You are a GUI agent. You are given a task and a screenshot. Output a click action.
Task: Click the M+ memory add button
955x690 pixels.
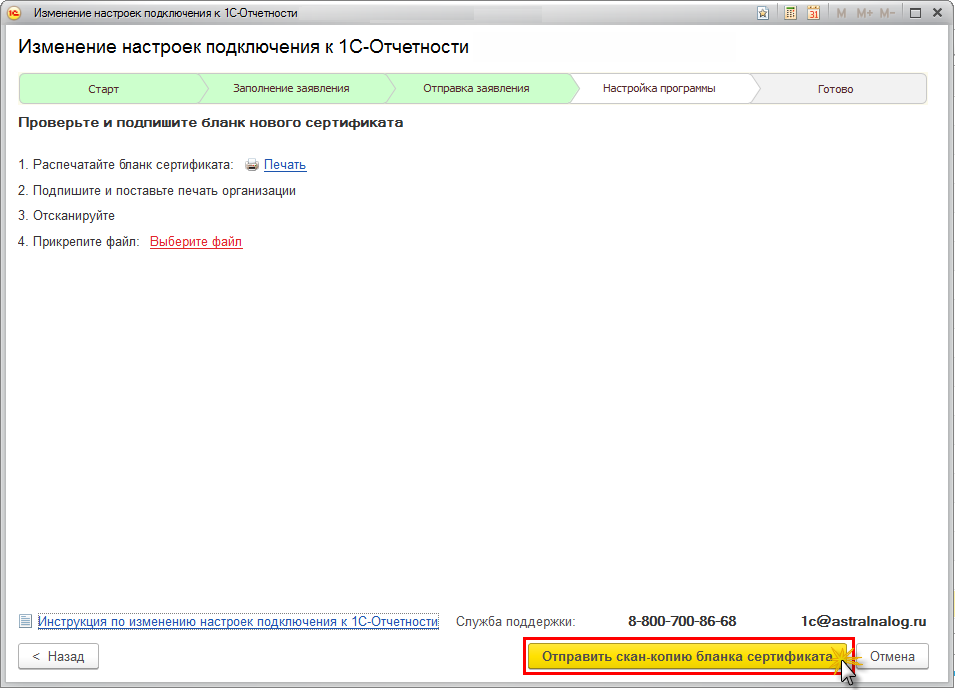click(864, 13)
